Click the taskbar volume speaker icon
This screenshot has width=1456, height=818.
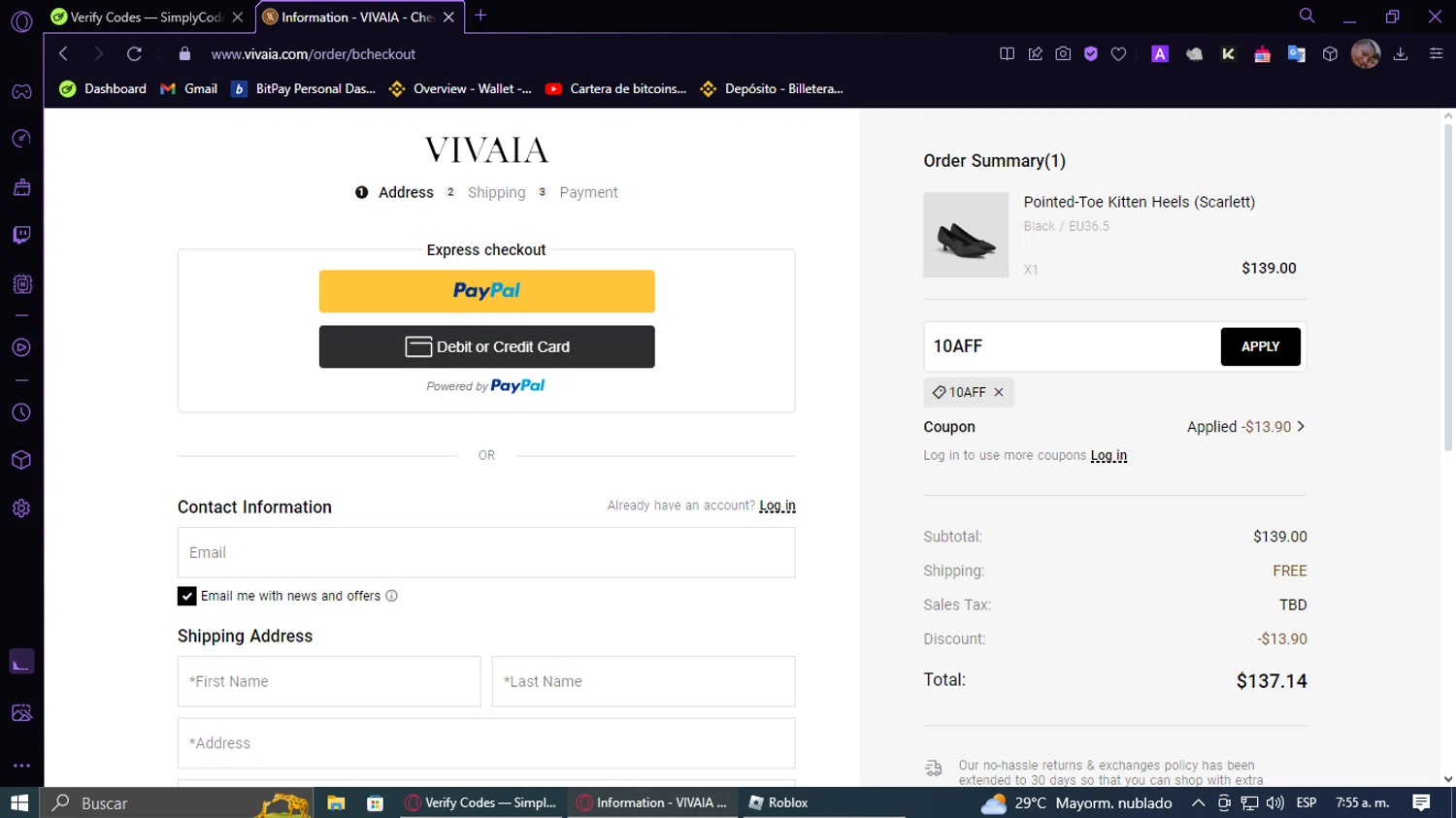point(1274,802)
